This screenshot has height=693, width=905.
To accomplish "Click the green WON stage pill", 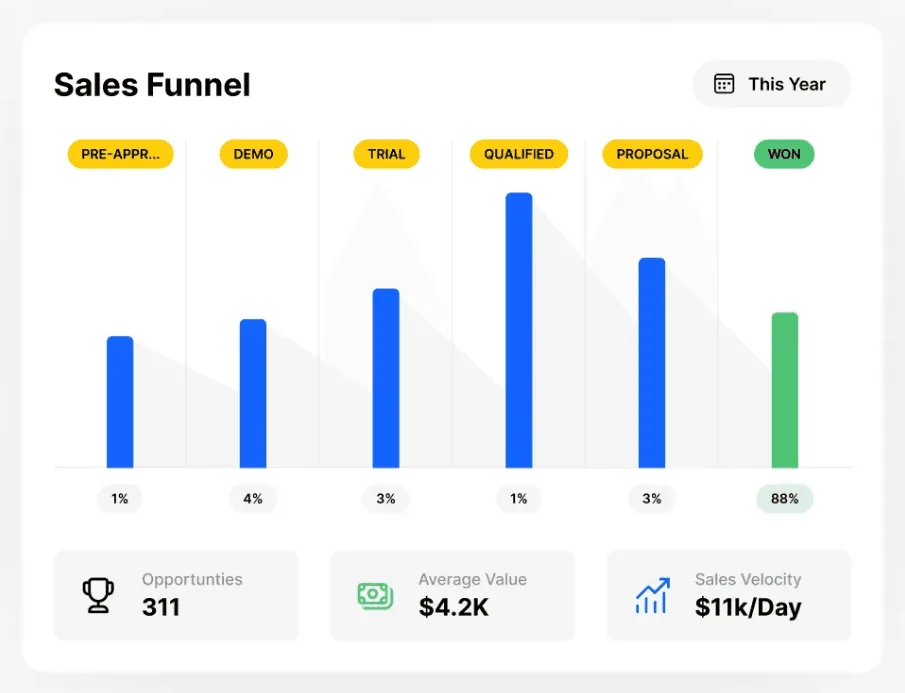I will tap(784, 154).
